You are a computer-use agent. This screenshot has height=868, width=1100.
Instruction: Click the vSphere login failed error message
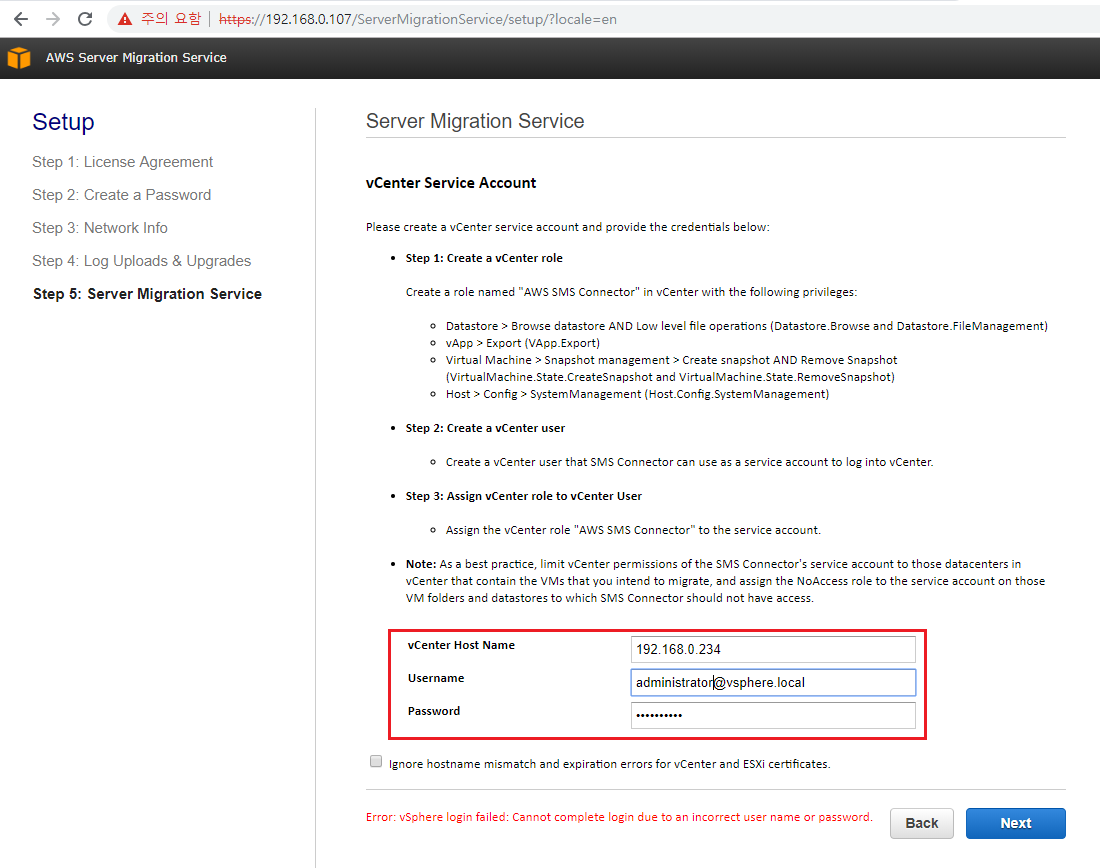click(x=619, y=817)
